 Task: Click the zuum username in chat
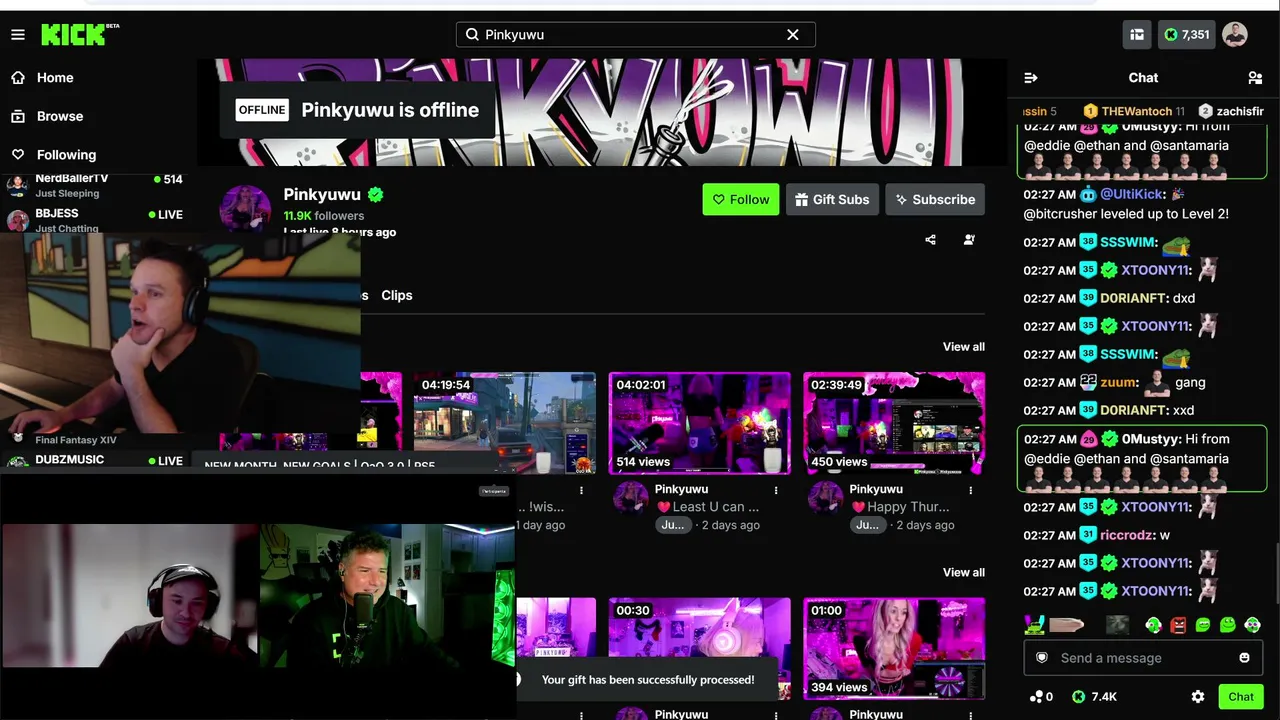tap(1120, 382)
